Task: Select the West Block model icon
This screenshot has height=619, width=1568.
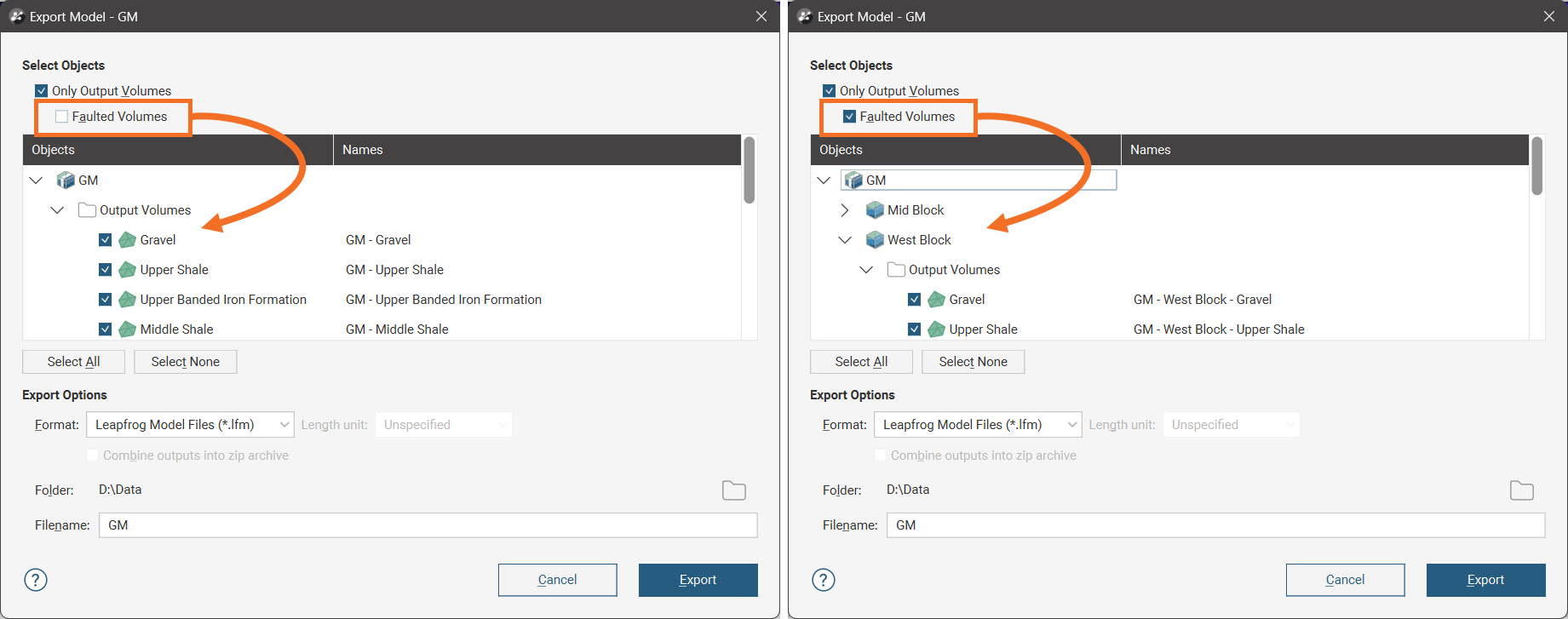Action: pyautogui.click(x=874, y=240)
